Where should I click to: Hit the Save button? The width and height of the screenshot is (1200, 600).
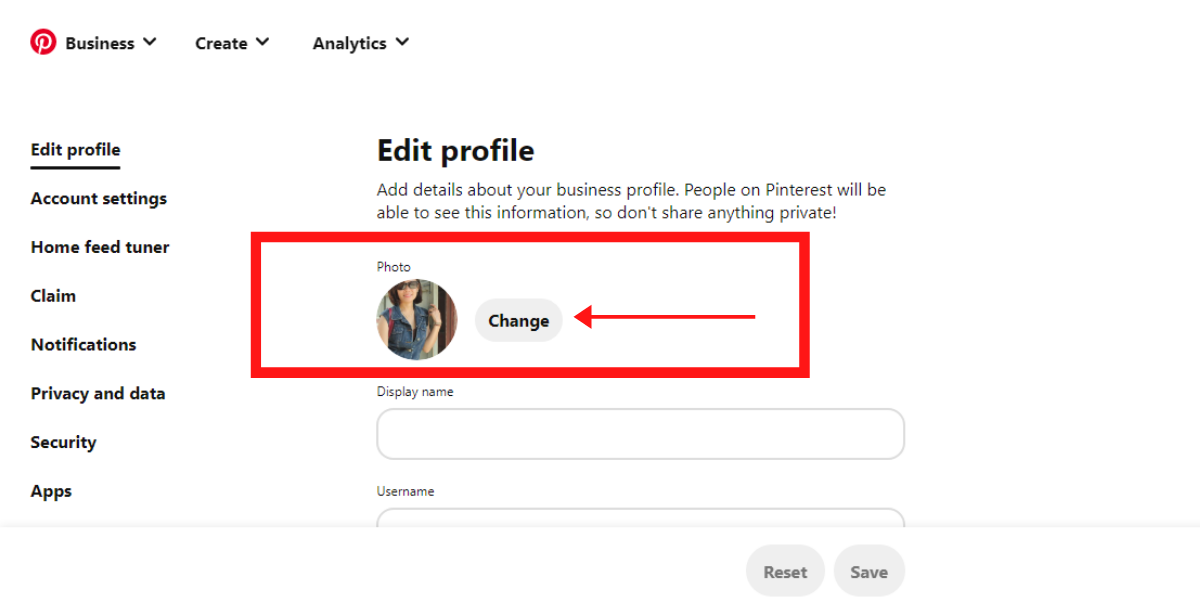pyautogui.click(x=869, y=572)
